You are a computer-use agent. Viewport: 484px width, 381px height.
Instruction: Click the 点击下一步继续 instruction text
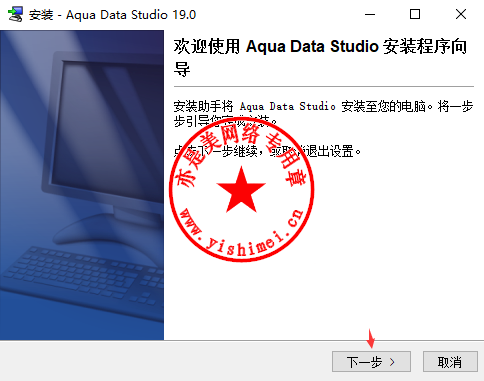[267, 151]
